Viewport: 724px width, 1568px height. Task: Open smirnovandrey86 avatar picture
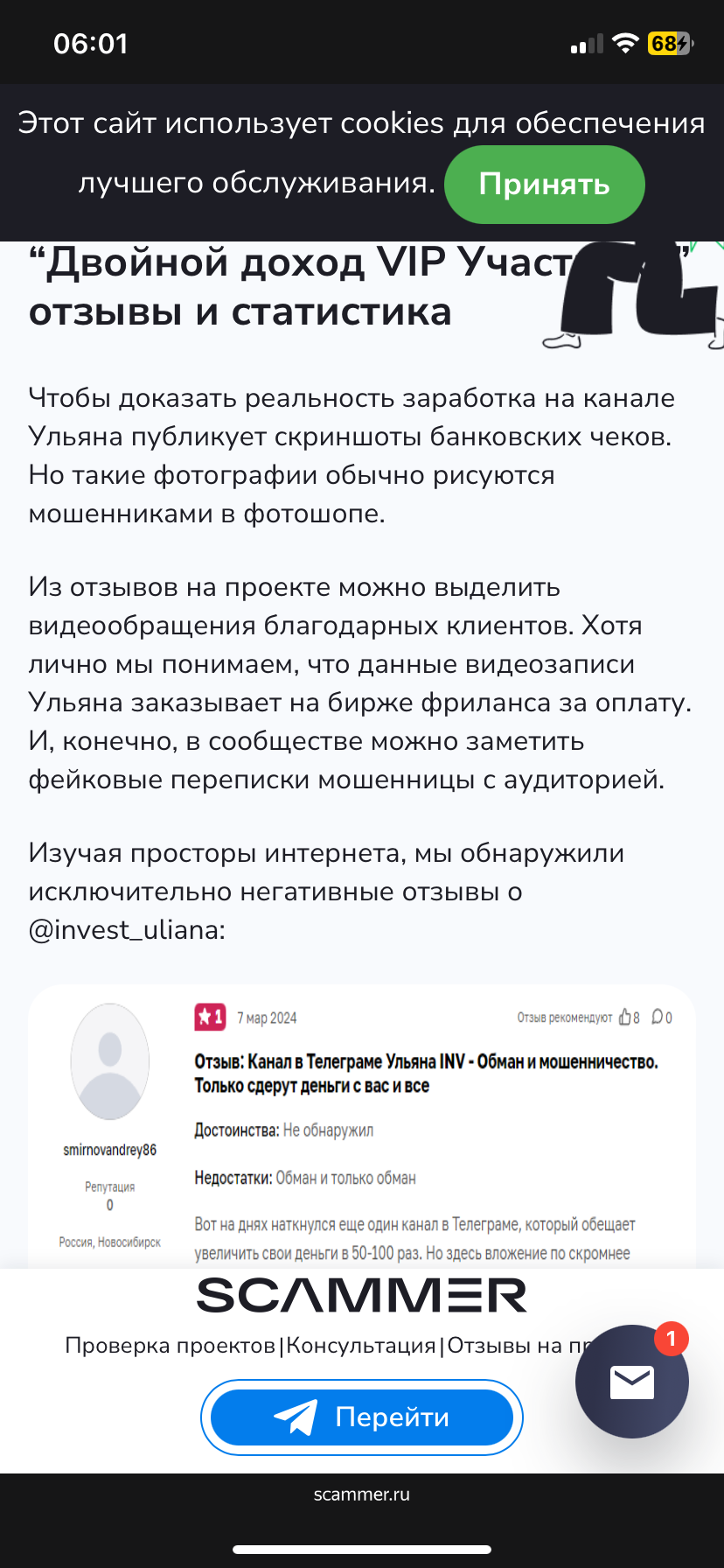110,1061
